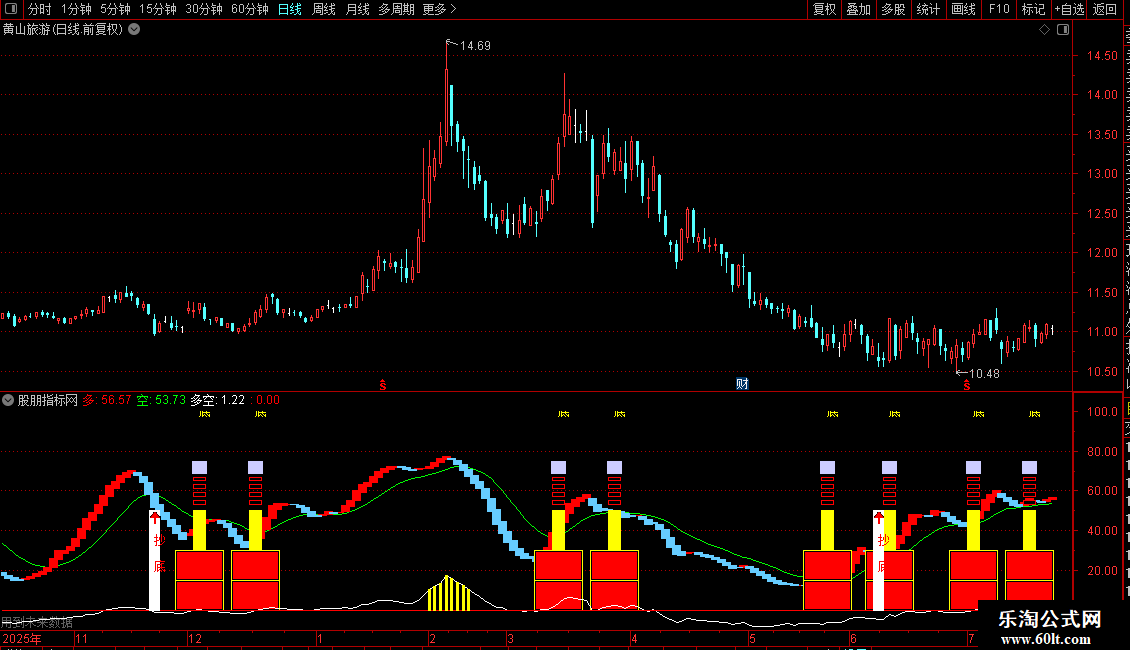
Task: Select the 5分钟 period
Action: (115, 9)
